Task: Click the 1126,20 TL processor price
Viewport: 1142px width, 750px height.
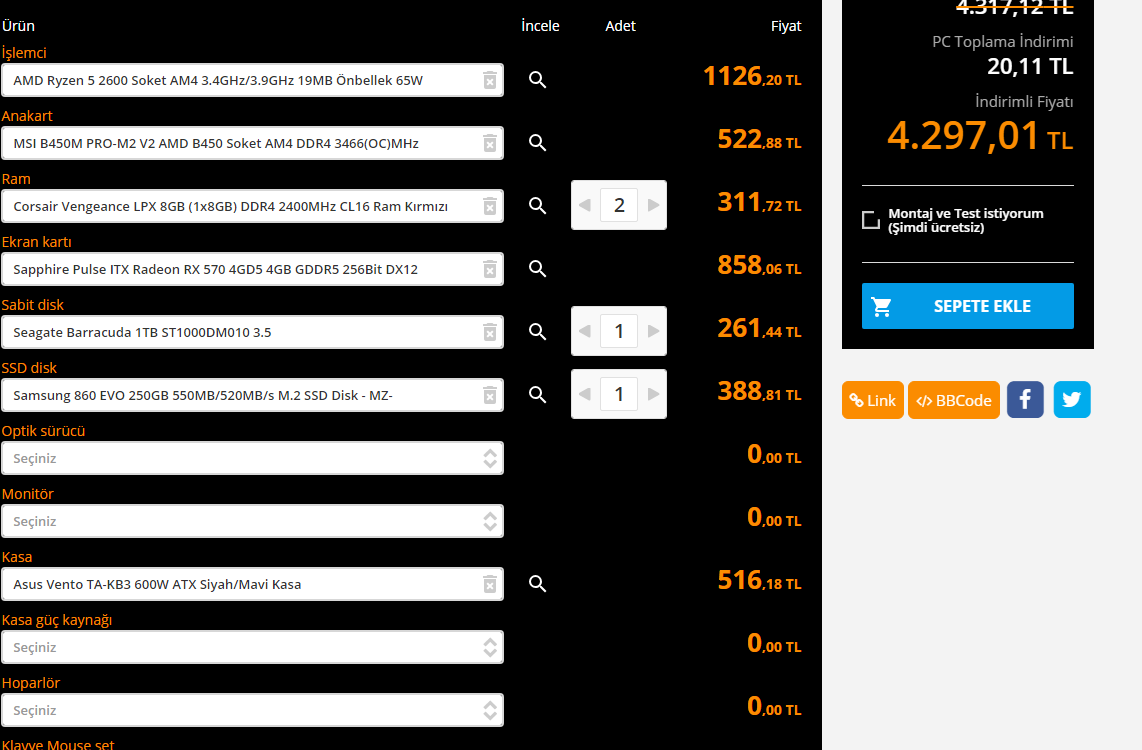Action: pos(752,76)
